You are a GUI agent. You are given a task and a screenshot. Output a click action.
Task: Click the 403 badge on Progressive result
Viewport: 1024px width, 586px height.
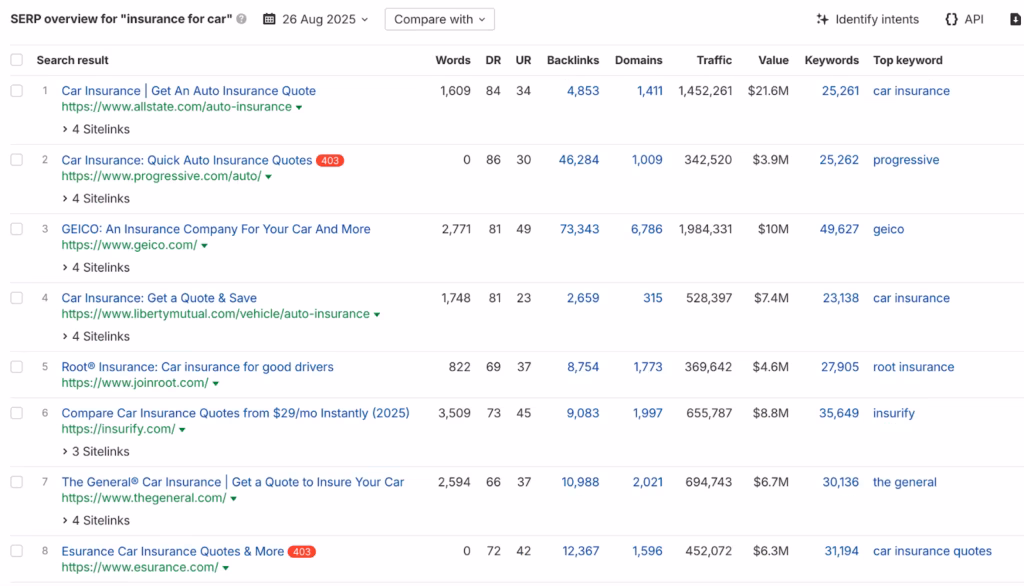[330, 160]
